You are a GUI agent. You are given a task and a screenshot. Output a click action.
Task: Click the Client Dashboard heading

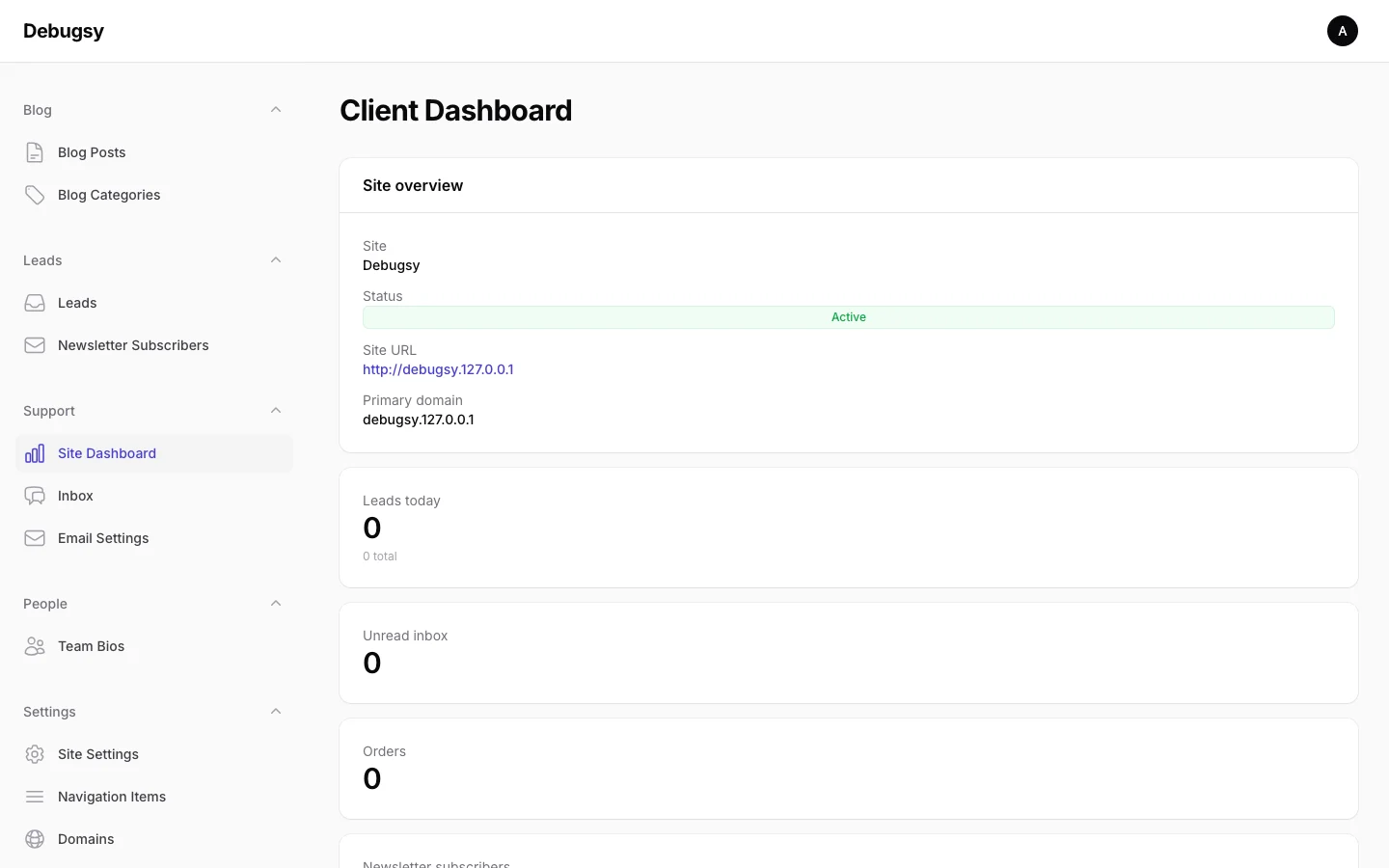click(x=455, y=111)
